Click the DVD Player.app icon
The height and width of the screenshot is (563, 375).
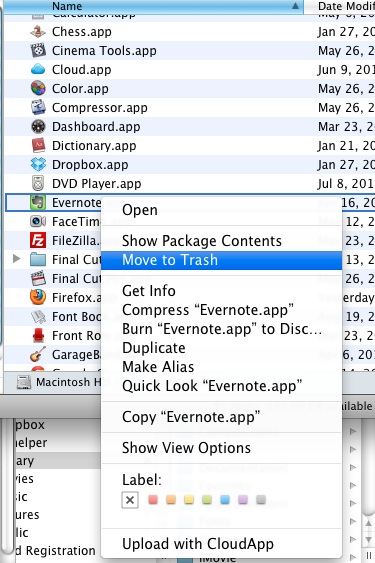[38, 183]
